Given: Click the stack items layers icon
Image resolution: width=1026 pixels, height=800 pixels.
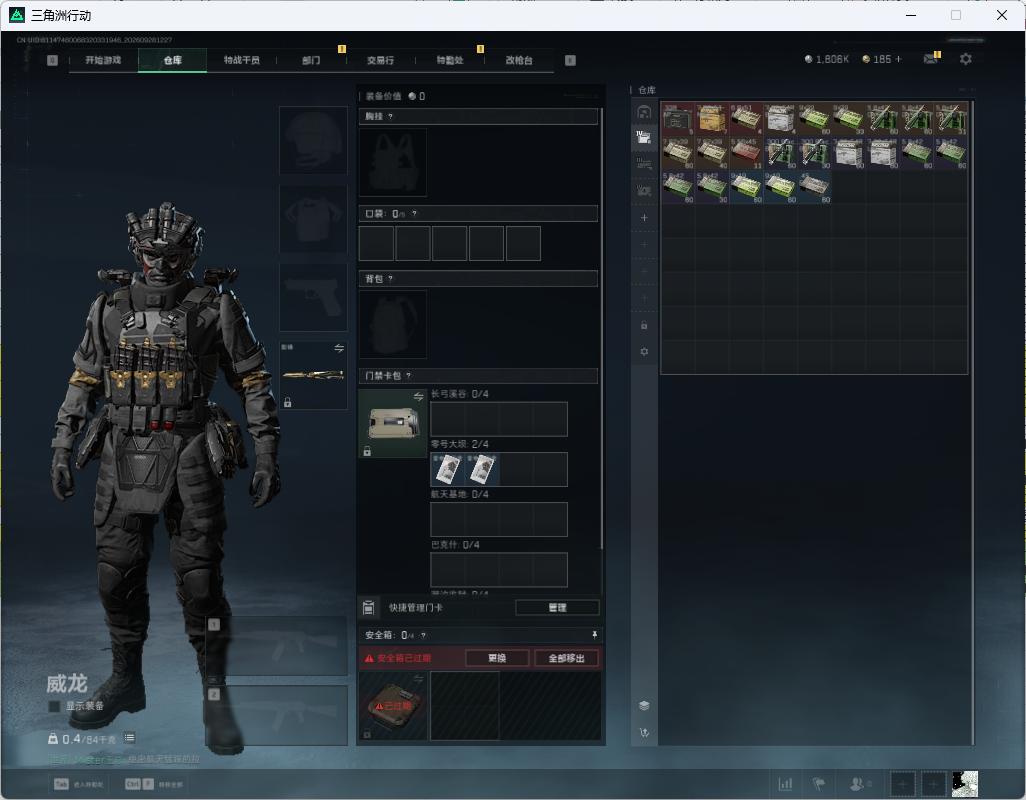Looking at the screenshot, I should (x=644, y=705).
